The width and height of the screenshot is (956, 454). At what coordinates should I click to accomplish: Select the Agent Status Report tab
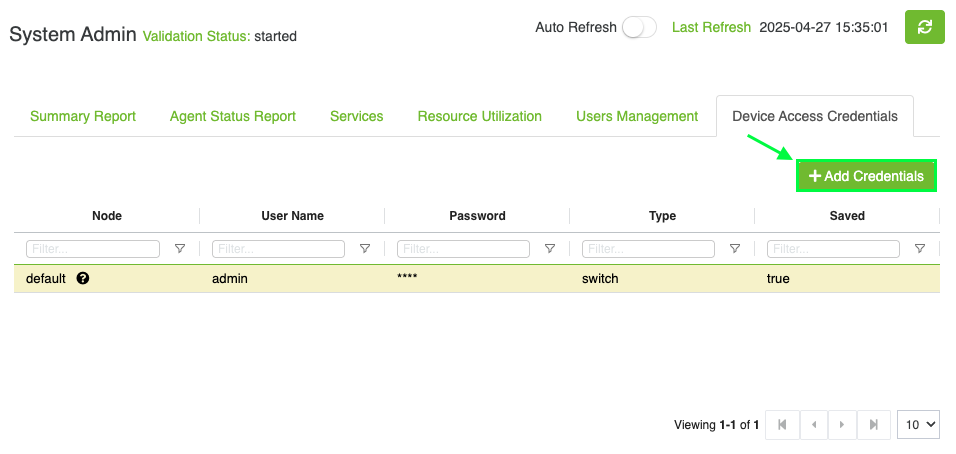click(233, 116)
